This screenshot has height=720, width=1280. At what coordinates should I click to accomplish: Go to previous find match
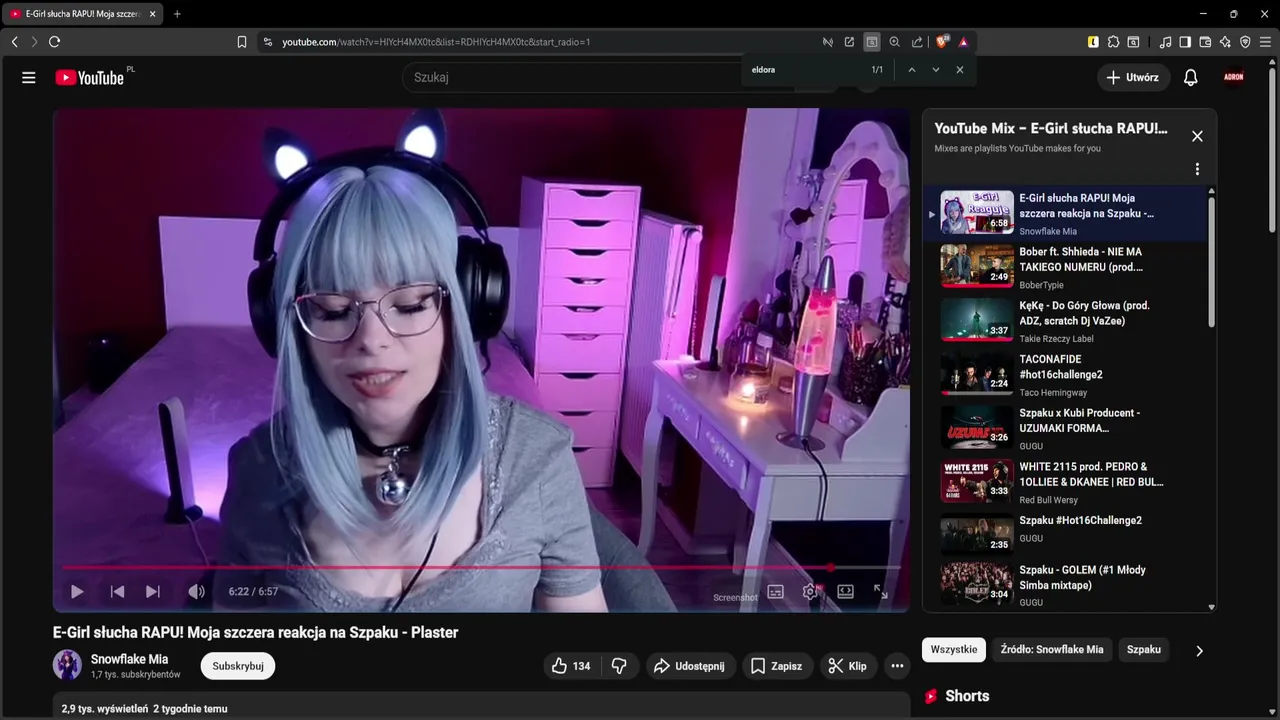coord(911,70)
